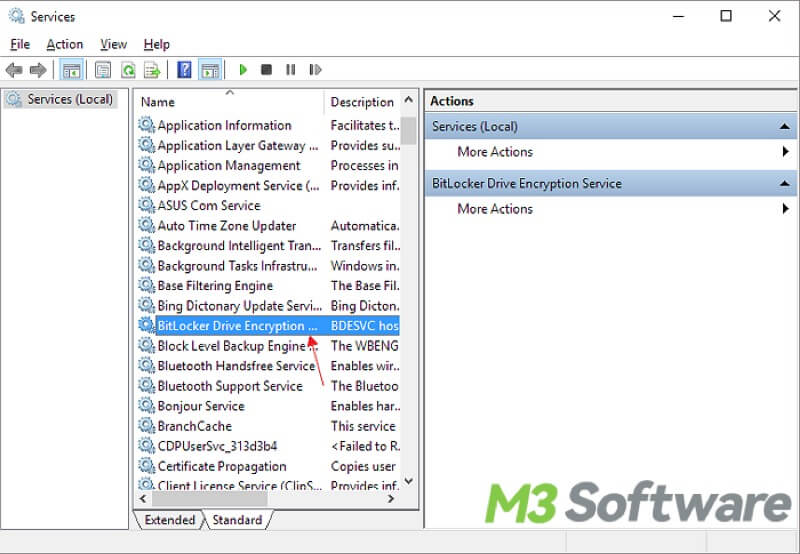The width and height of the screenshot is (800, 554).
Task: Click gear icon beside Application Information
Action: [146, 124]
